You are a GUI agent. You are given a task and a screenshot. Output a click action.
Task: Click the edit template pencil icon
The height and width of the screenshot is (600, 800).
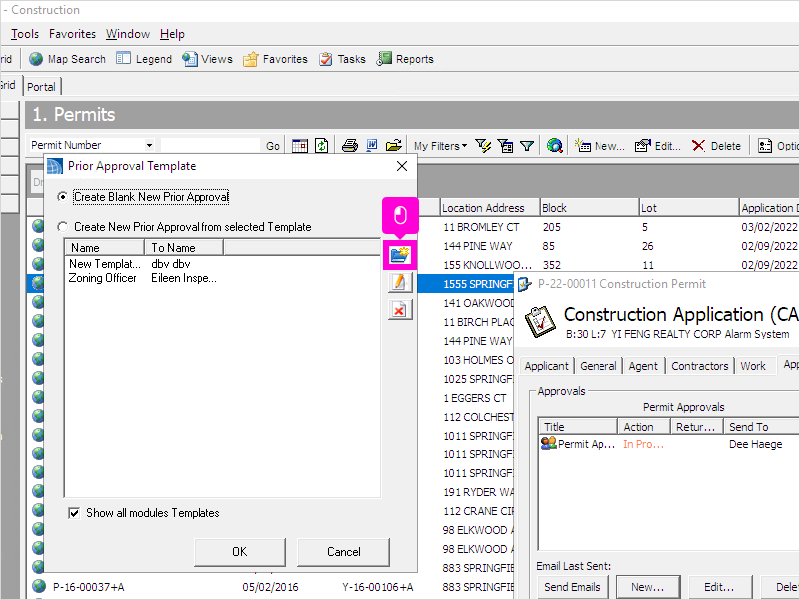coord(400,282)
